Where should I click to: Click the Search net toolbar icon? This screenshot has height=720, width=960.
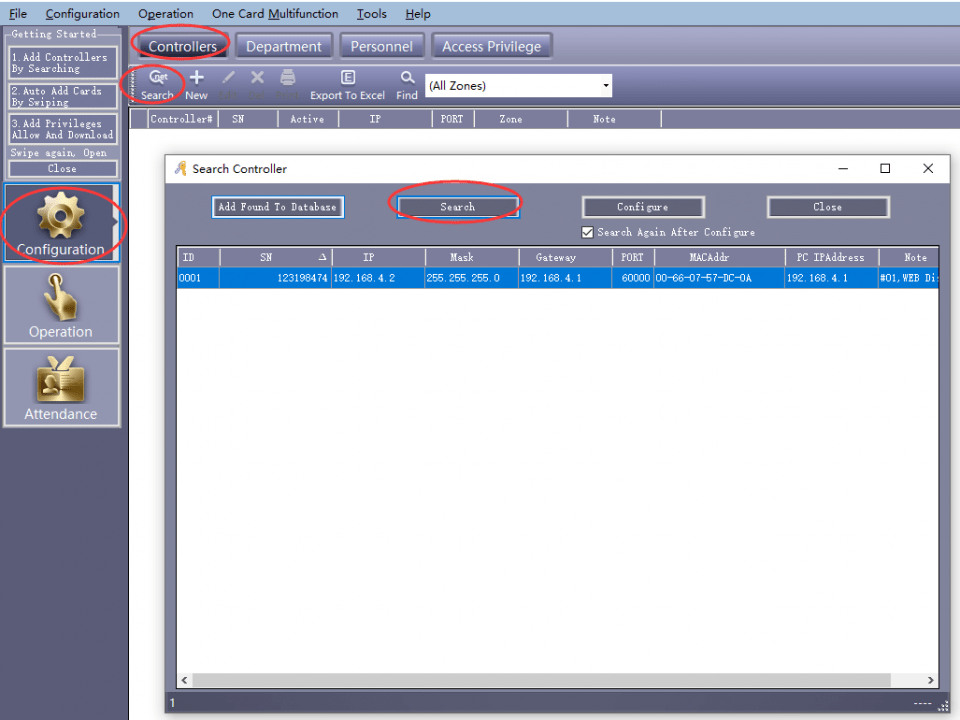point(157,78)
